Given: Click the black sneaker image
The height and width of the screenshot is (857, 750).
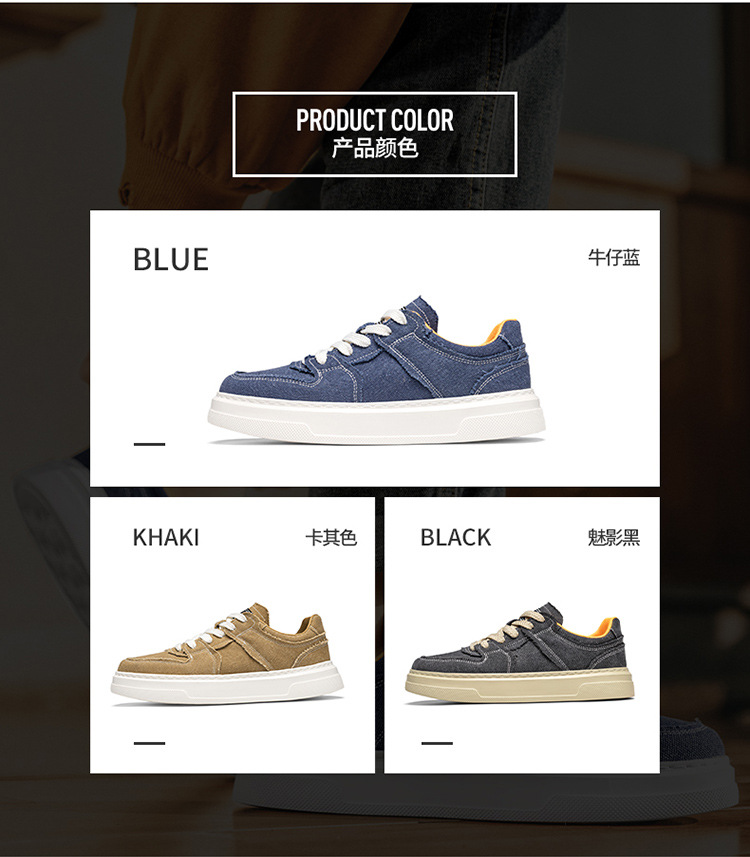Looking at the screenshot, I should tap(520, 653).
